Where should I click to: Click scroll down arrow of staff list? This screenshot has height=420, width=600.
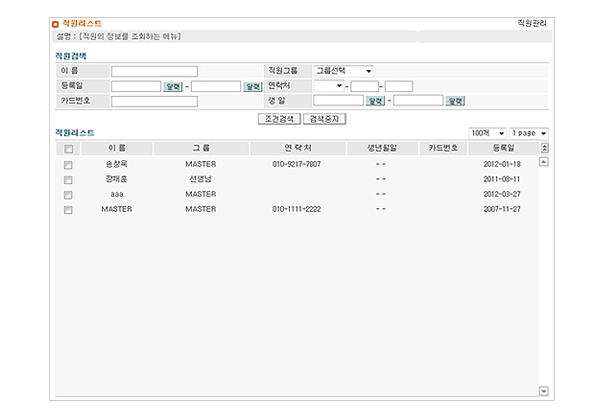(544, 391)
